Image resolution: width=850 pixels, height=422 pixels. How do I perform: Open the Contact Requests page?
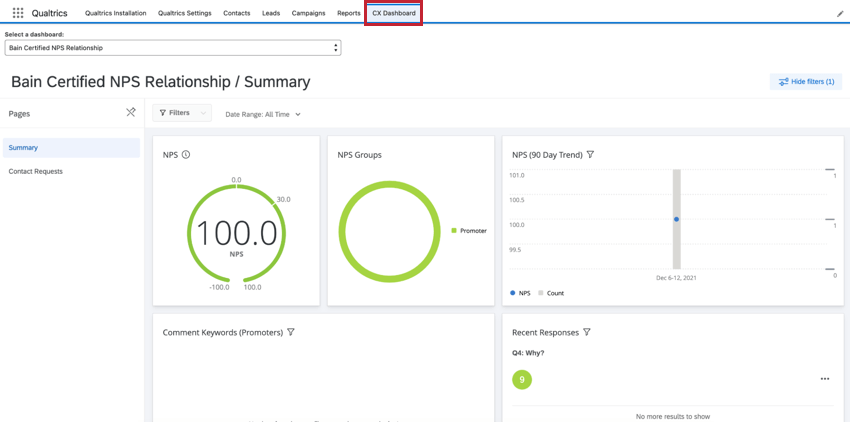[x=36, y=171]
